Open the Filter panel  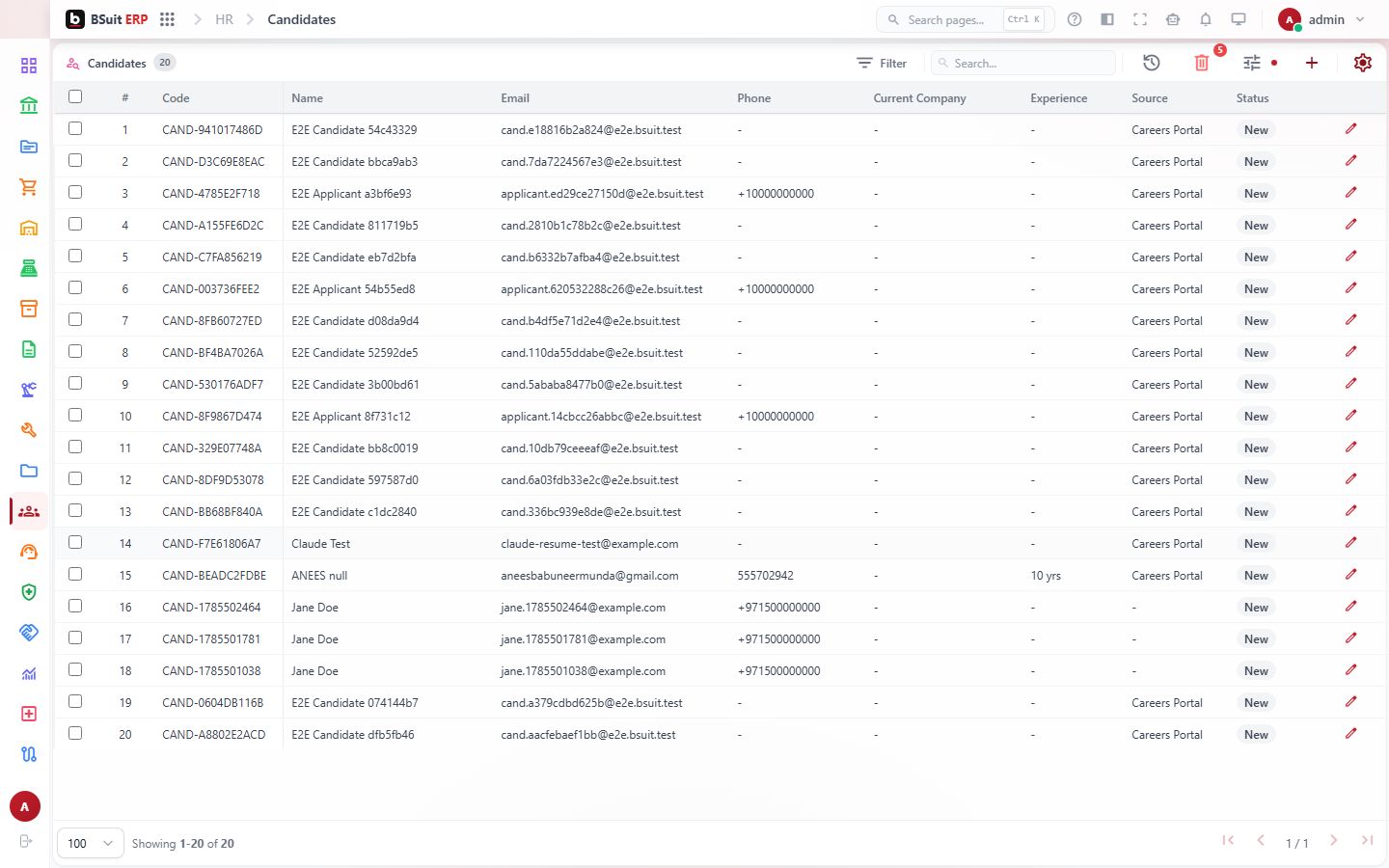tap(882, 63)
